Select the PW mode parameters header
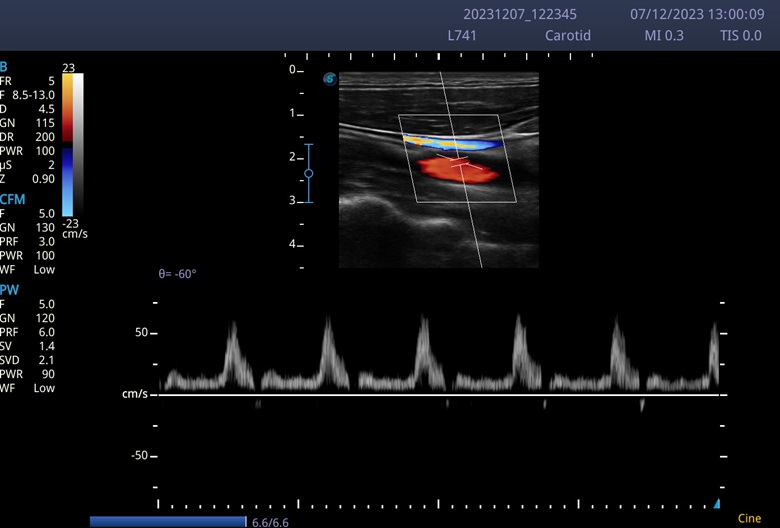Screen dimensions: 780x528 pos(9,289)
